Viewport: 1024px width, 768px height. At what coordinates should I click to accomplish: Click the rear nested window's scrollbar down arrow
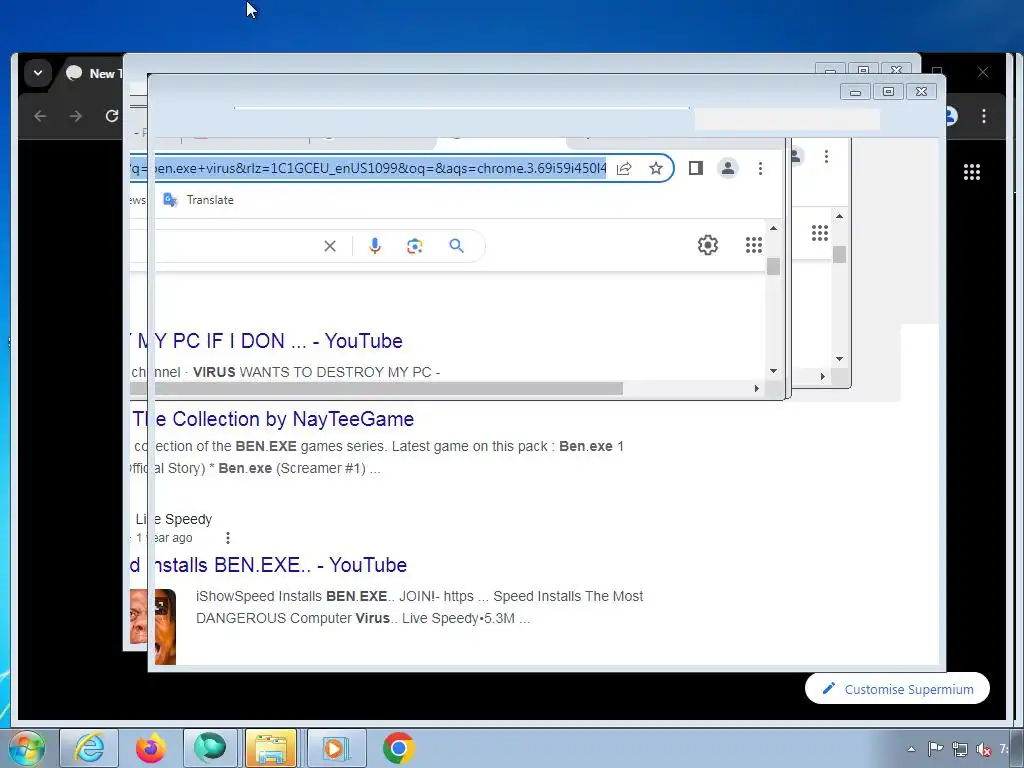tap(839, 359)
